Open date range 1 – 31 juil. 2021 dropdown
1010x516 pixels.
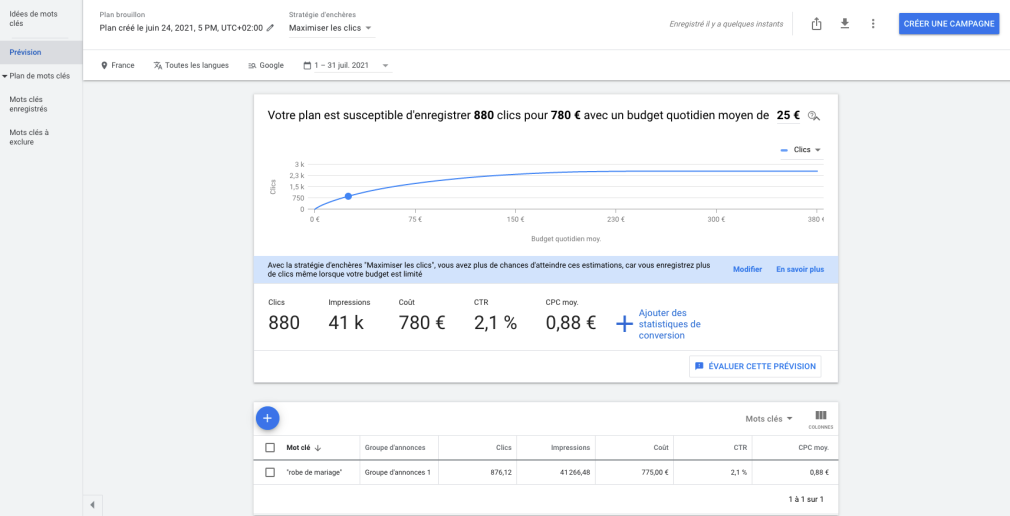pos(352,65)
